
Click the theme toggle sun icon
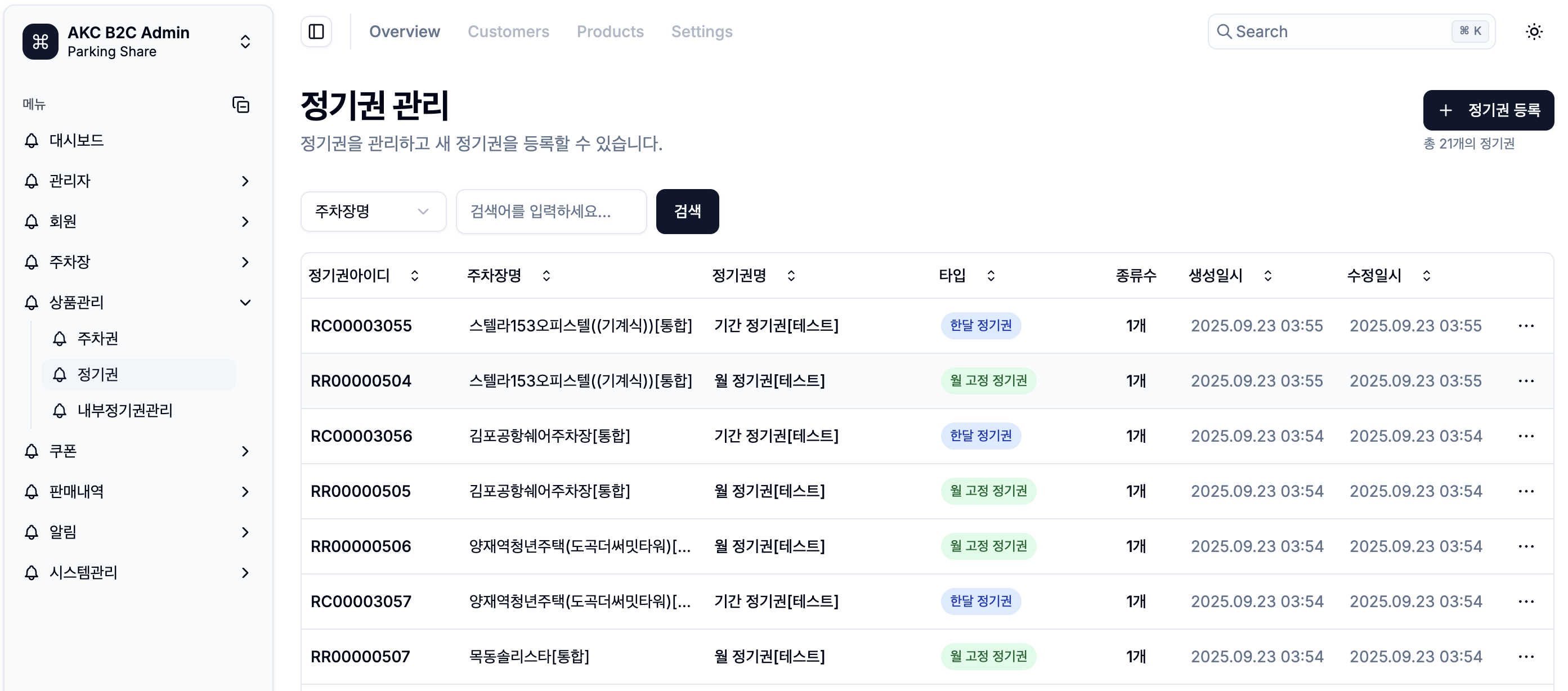pyautogui.click(x=1534, y=31)
